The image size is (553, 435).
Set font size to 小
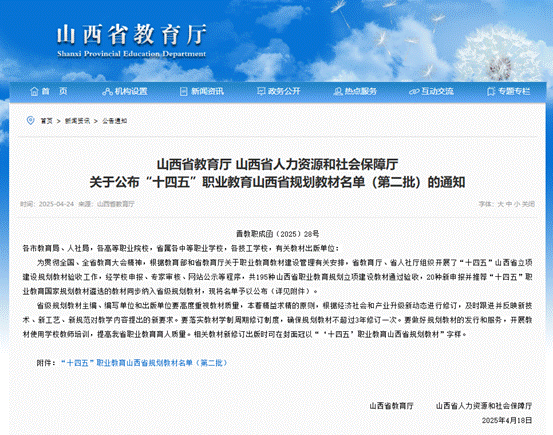pyautogui.click(x=517, y=204)
